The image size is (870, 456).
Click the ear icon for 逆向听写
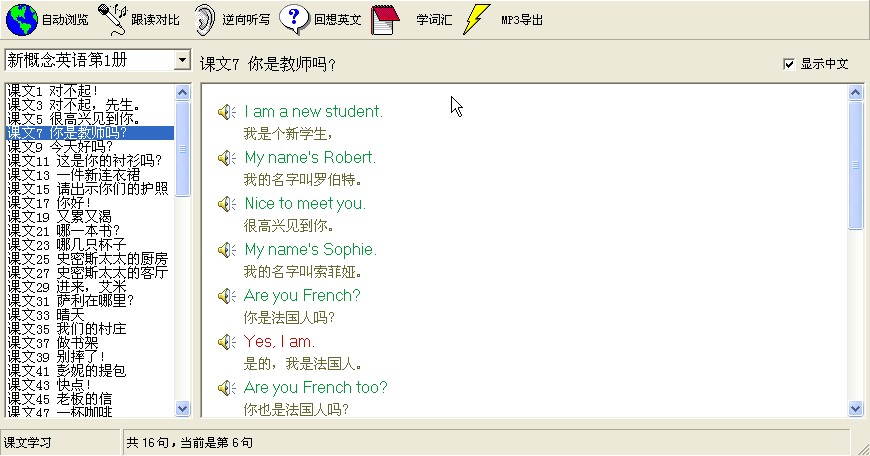pos(204,20)
